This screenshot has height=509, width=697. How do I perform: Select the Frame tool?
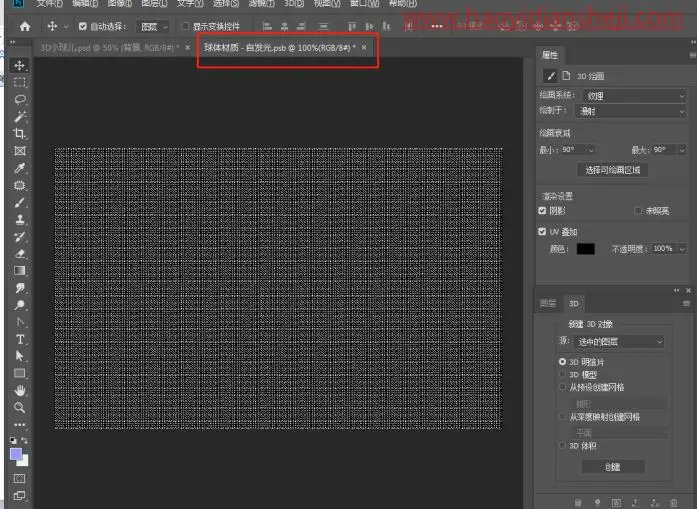[20, 151]
